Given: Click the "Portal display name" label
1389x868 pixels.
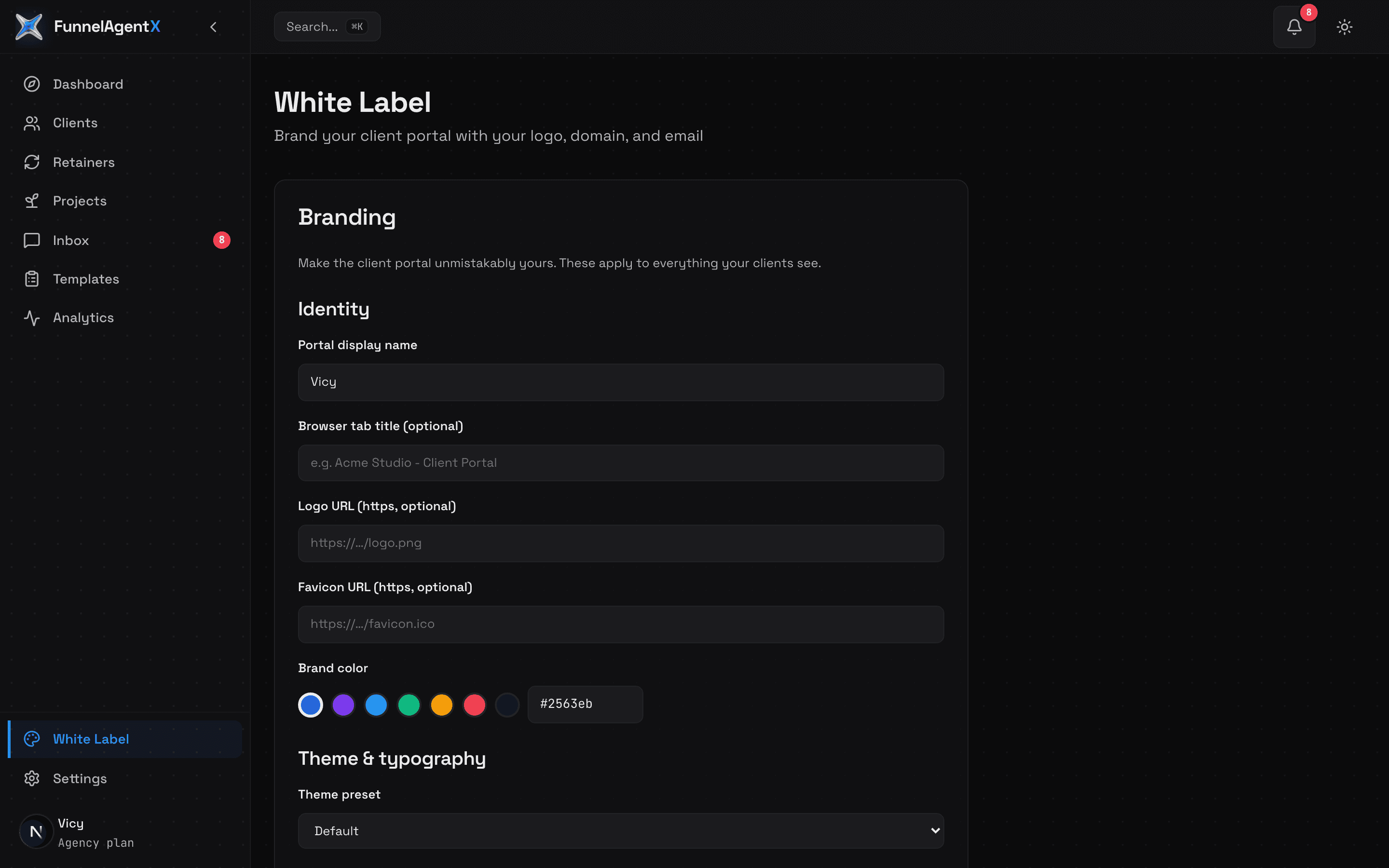Looking at the screenshot, I should 357,345.
